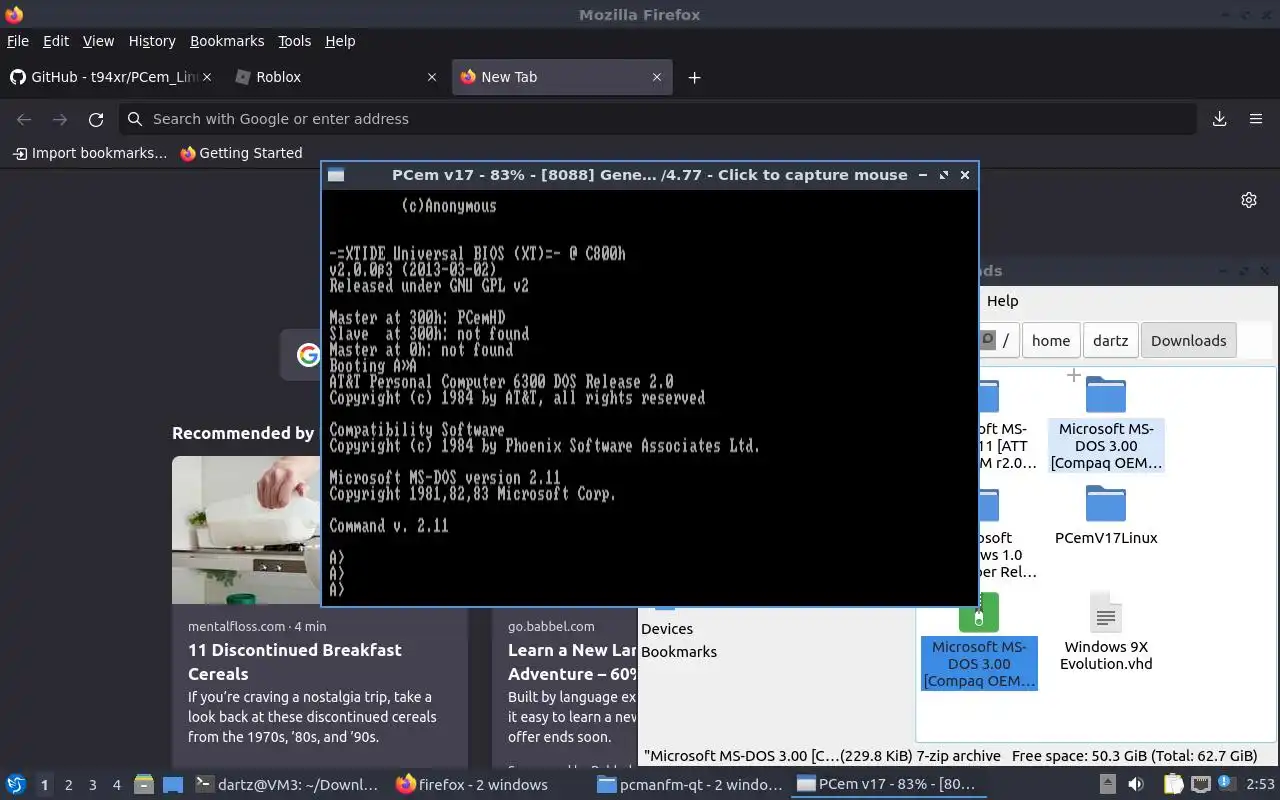Close the New Tab tab
The width and height of the screenshot is (1280, 800).
click(x=657, y=77)
